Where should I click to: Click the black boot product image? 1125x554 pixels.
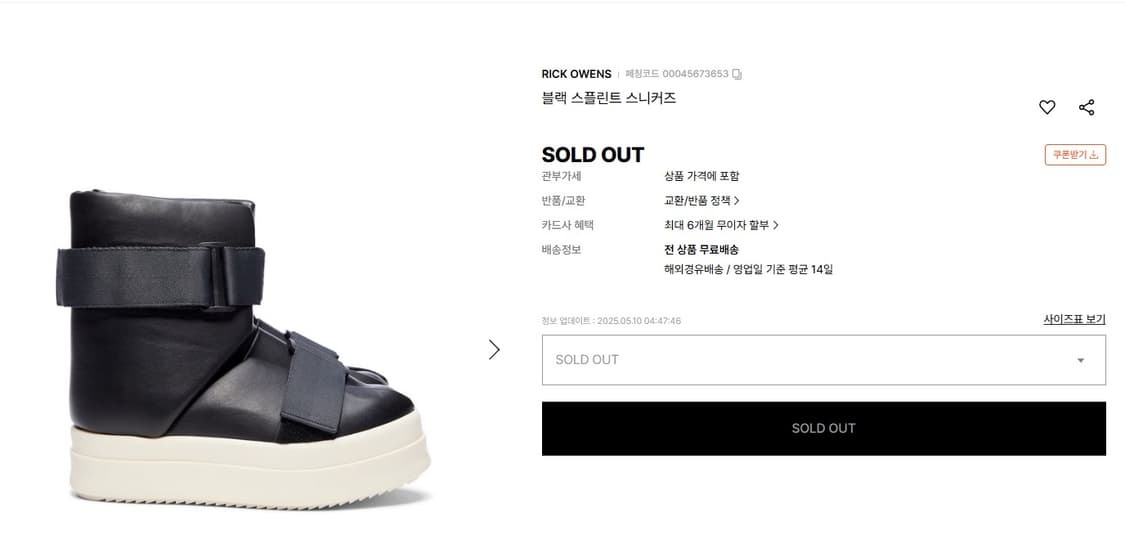click(x=244, y=347)
